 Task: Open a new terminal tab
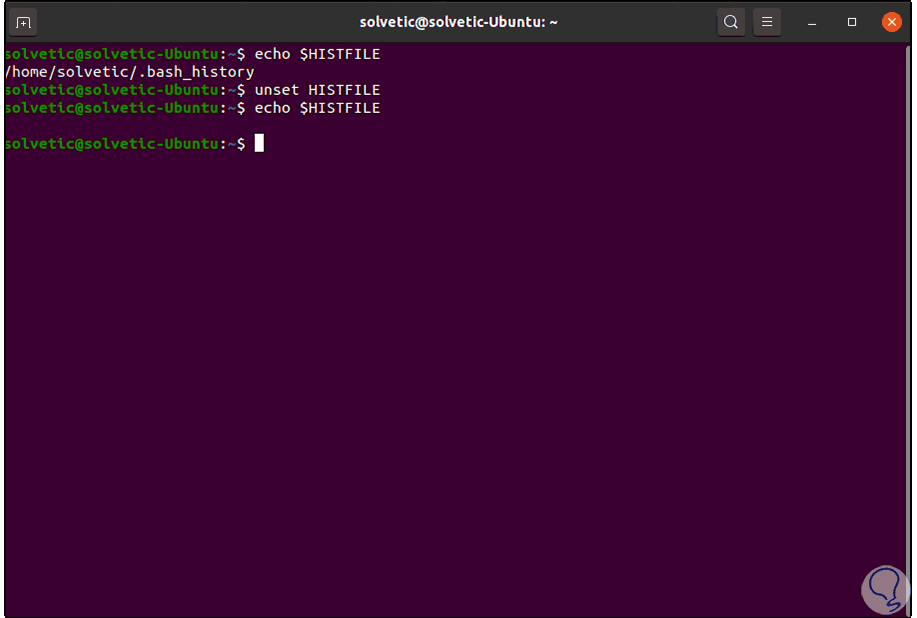[x=24, y=22]
